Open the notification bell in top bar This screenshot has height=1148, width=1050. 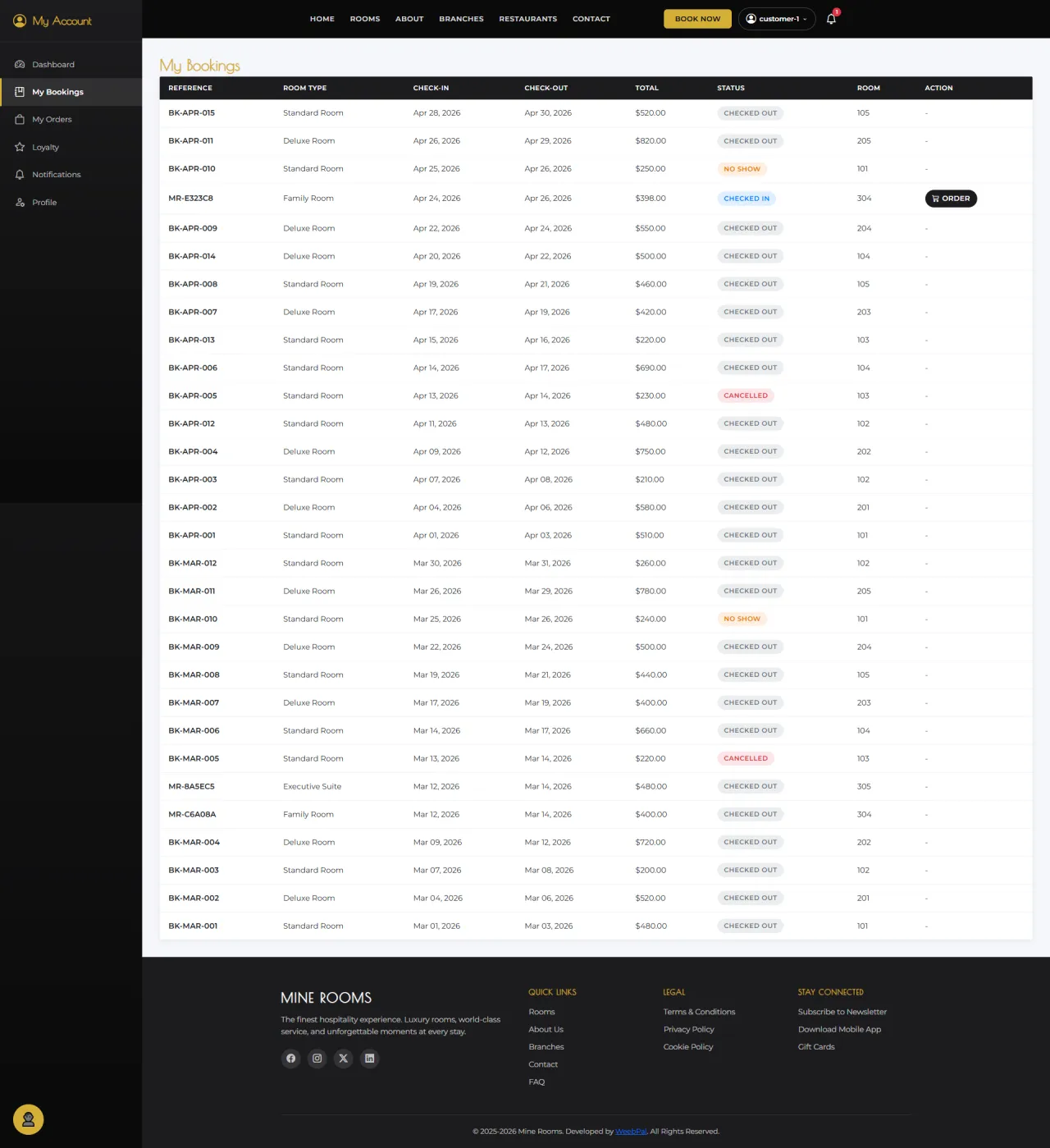[x=831, y=19]
